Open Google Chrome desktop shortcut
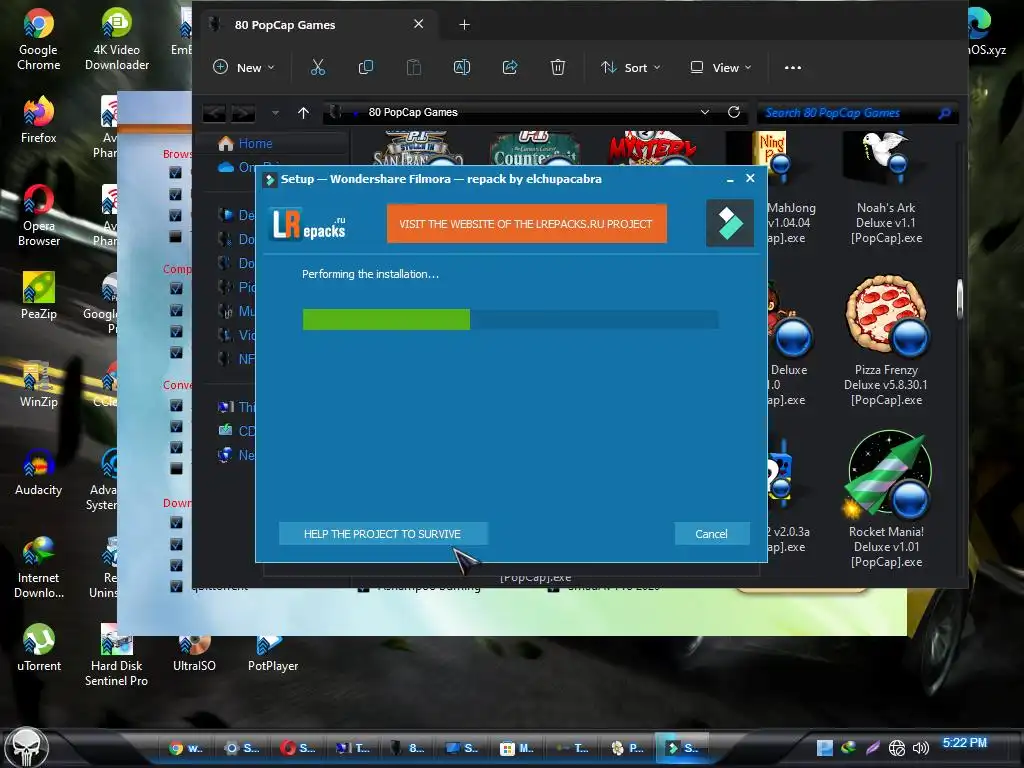 point(39,39)
